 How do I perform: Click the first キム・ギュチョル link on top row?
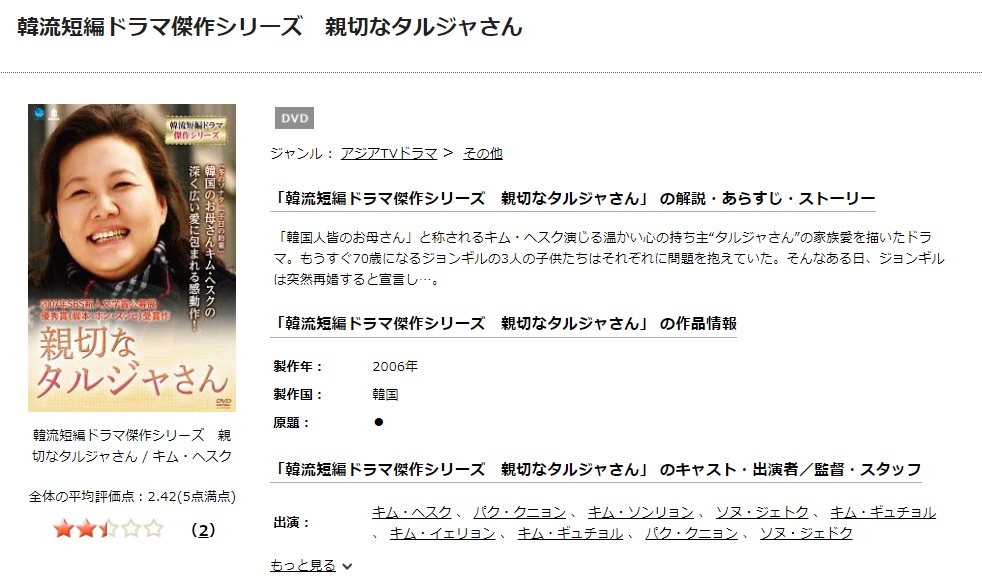883,512
